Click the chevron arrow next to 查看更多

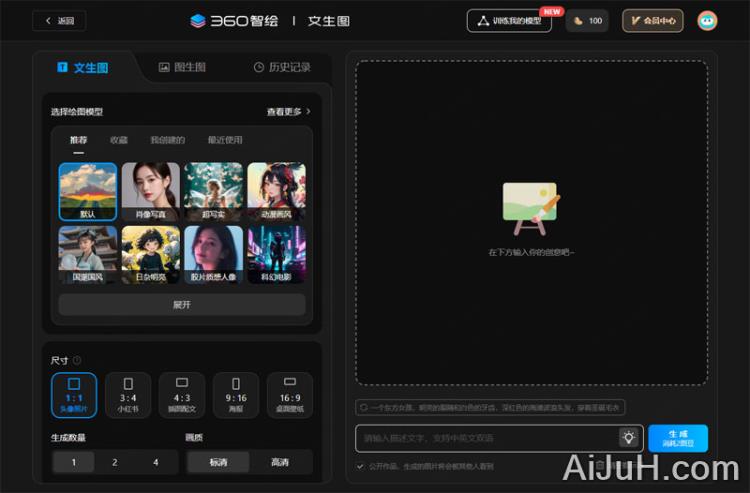click(x=309, y=111)
